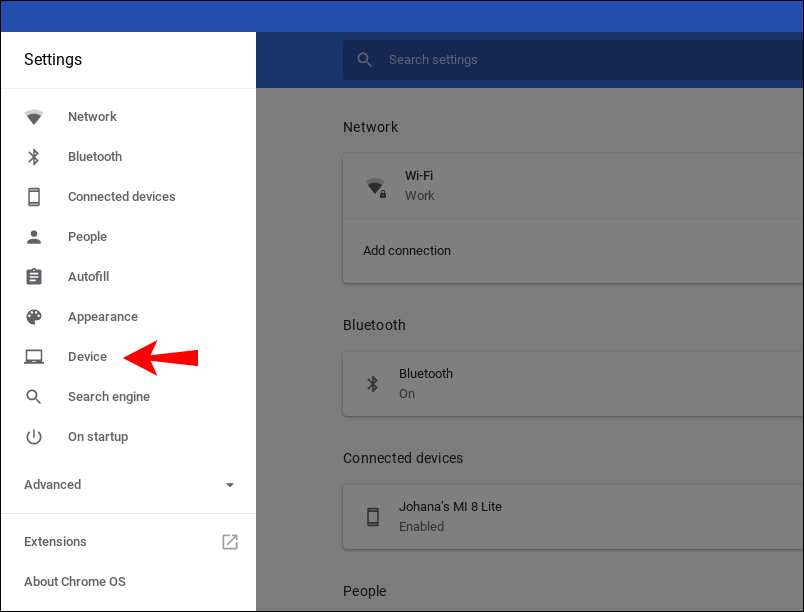Click the Appearance palette icon

pyautogui.click(x=34, y=317)
